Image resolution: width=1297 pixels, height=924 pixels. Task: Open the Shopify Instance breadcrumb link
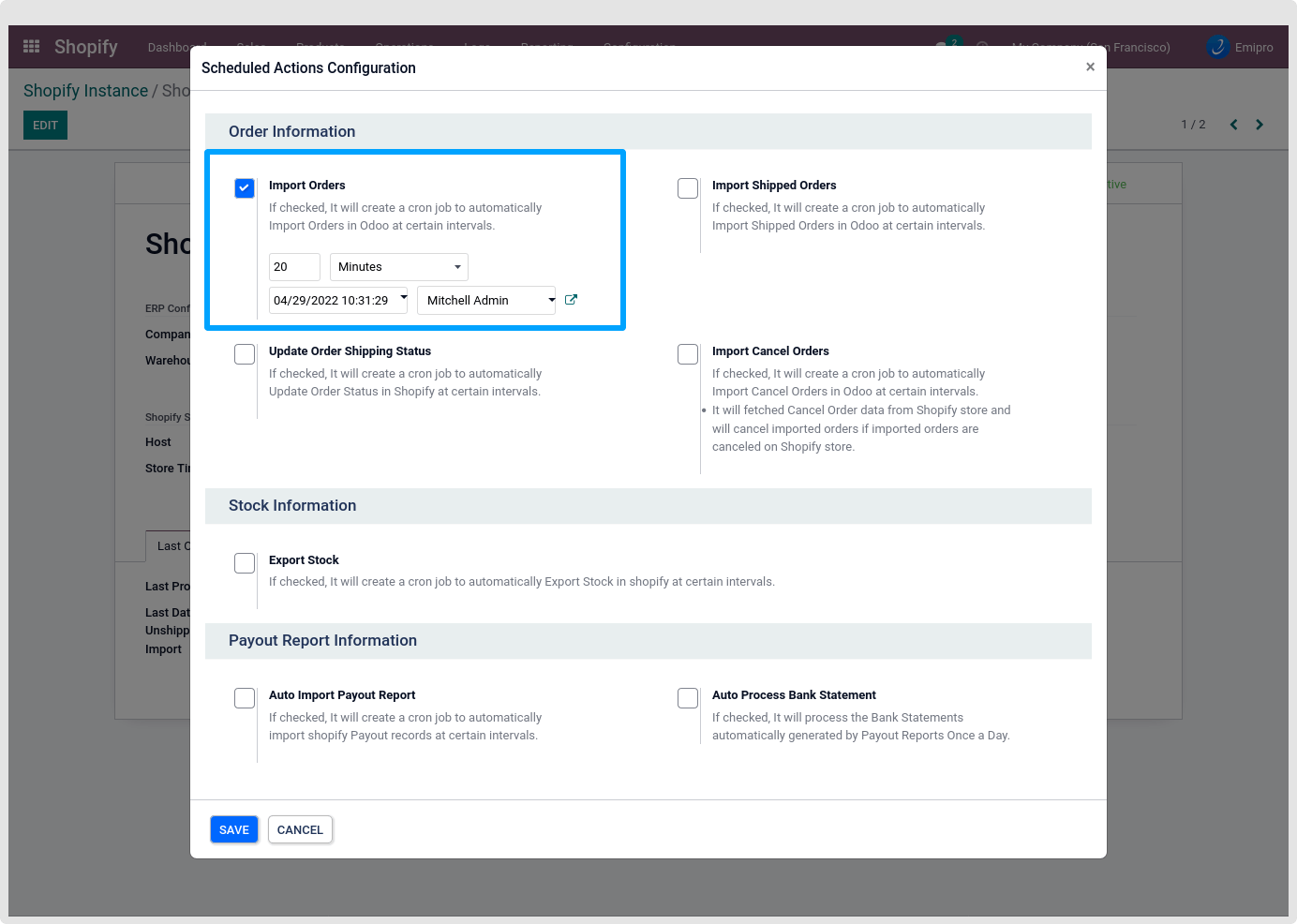click(85, 91)
